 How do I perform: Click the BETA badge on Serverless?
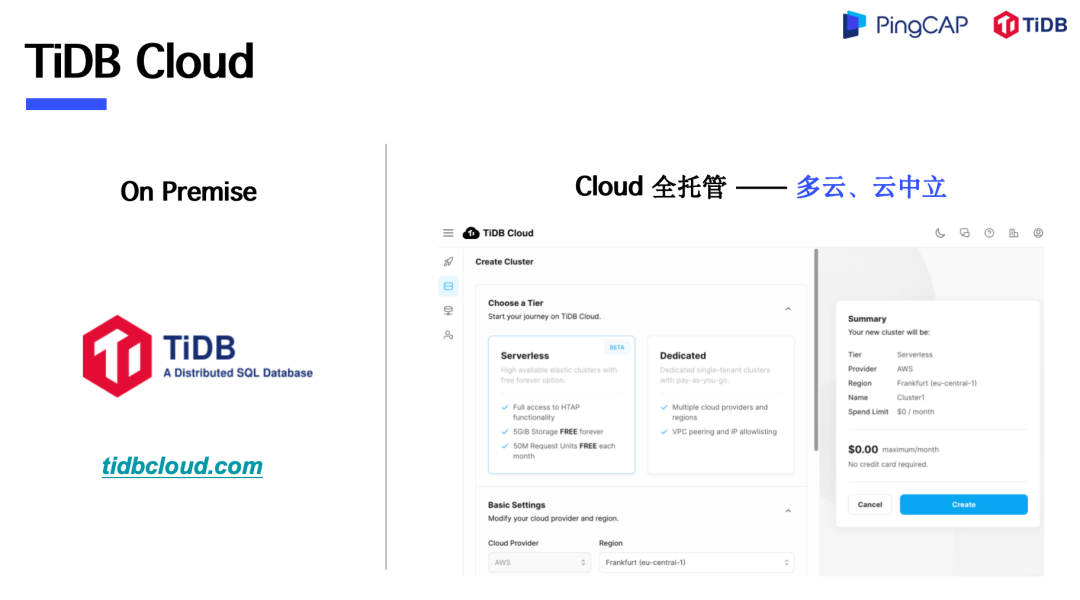tap(616, 347)
